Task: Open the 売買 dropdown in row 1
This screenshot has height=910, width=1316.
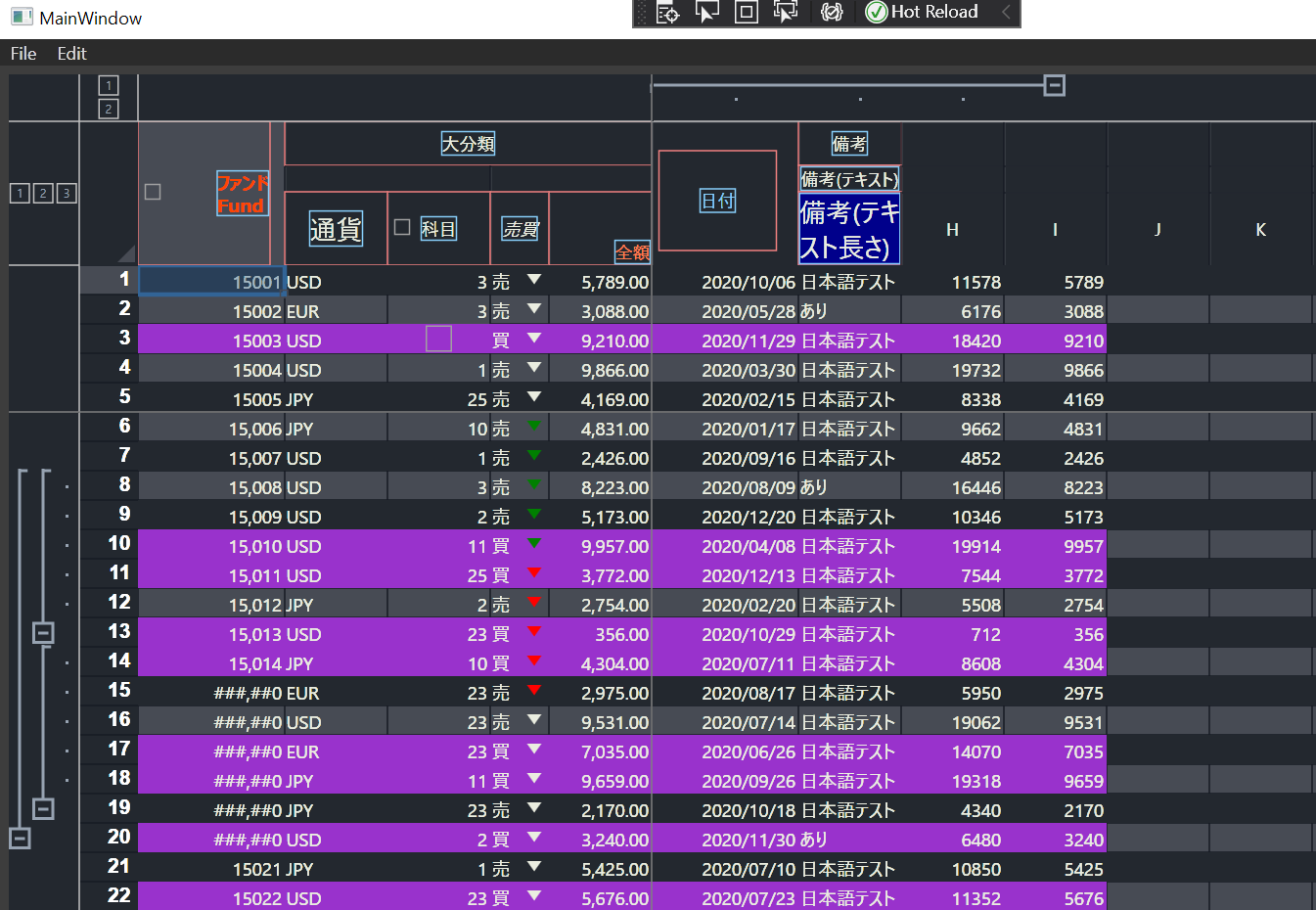Action: coord(534,281)
